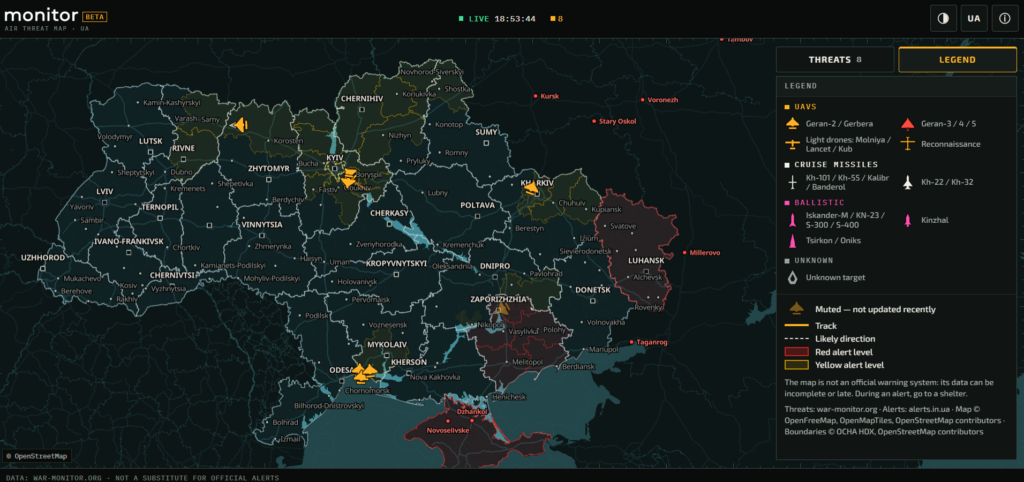Image resolution: width=1024 pixels, height=482 pixels.
Task: Click the DONETSK region label
Action: (594, 289)
